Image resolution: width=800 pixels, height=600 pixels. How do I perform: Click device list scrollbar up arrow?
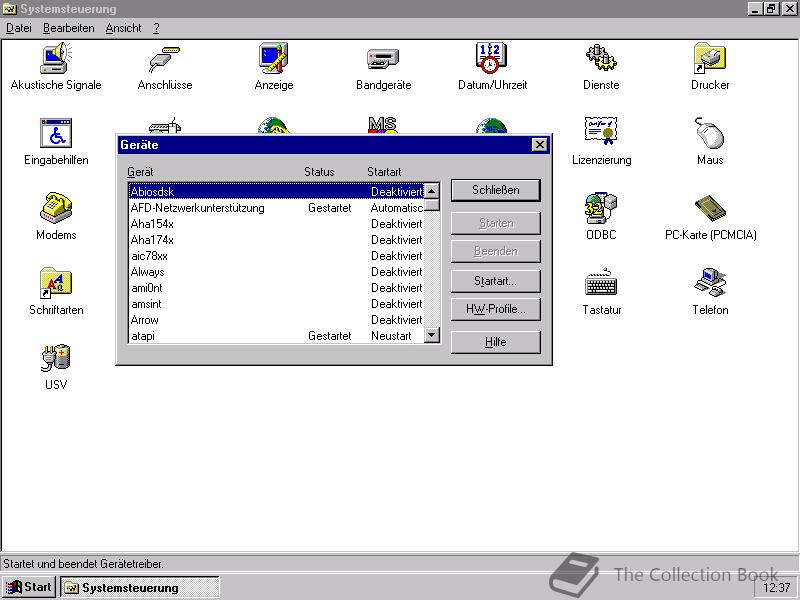pyautogui.click(x=432, y=191)
